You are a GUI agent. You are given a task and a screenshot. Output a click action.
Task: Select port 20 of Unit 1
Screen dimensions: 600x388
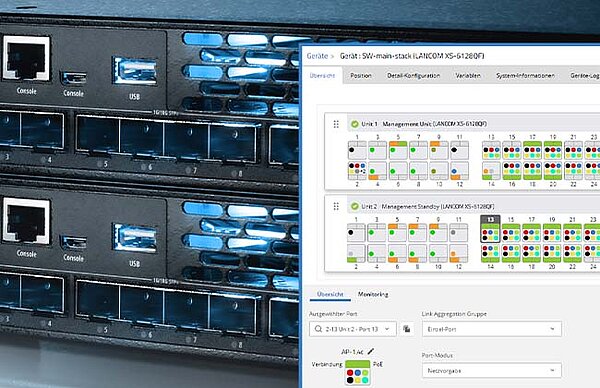tap(553, 171)
